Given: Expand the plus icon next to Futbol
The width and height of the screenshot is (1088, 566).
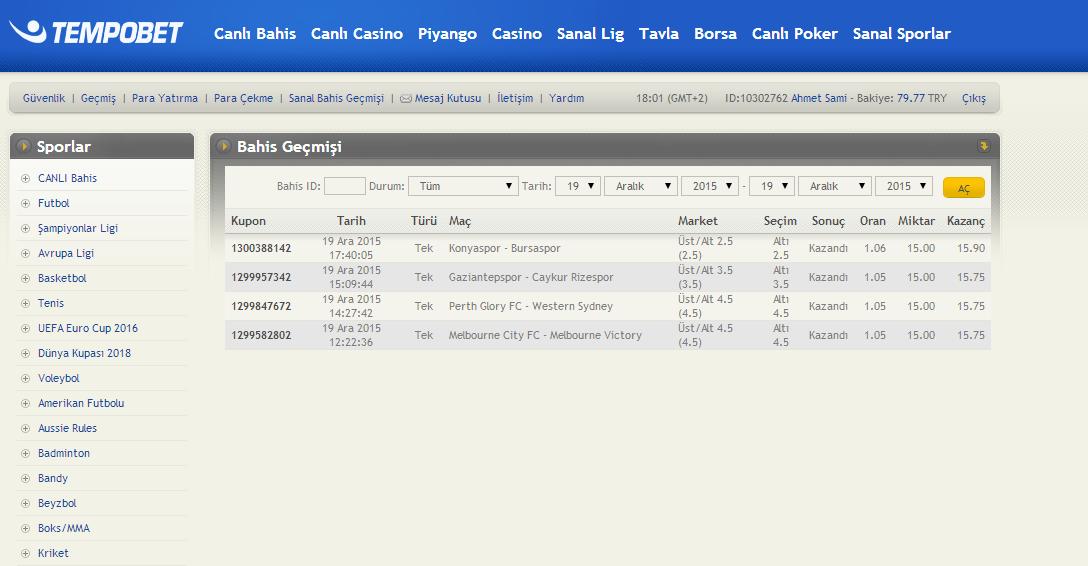Looking at the screenshot, I should click(25, 204).
